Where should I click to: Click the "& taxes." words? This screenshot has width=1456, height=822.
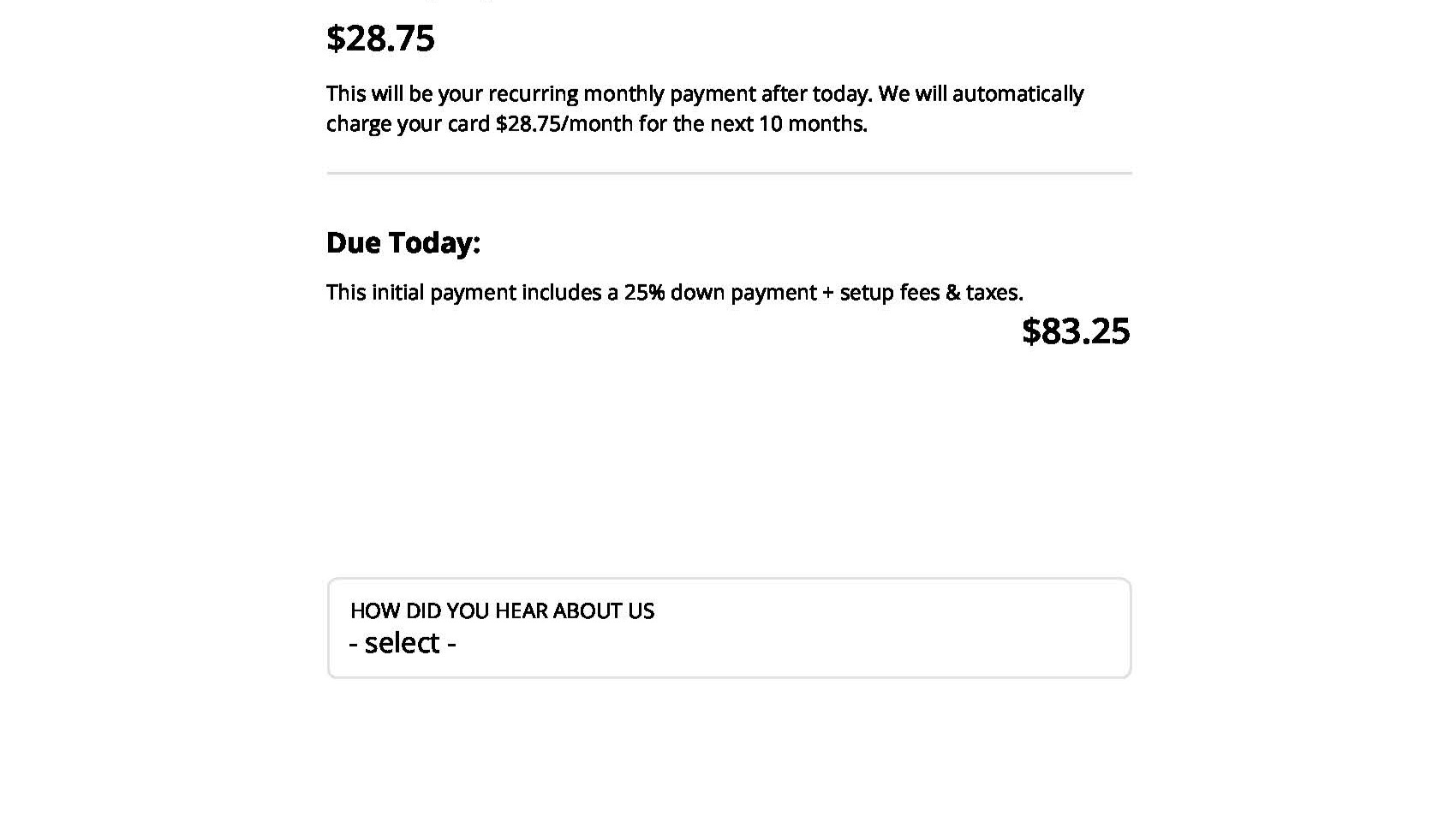984,292
